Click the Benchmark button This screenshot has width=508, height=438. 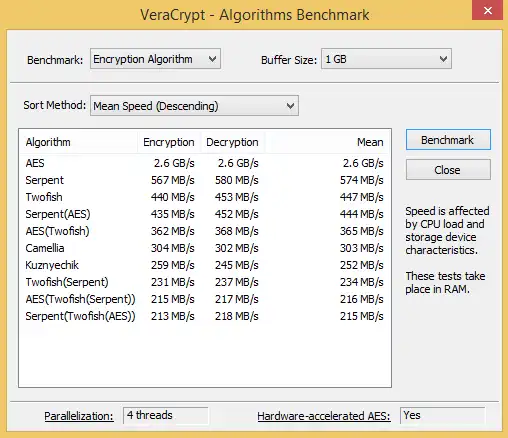448,140
